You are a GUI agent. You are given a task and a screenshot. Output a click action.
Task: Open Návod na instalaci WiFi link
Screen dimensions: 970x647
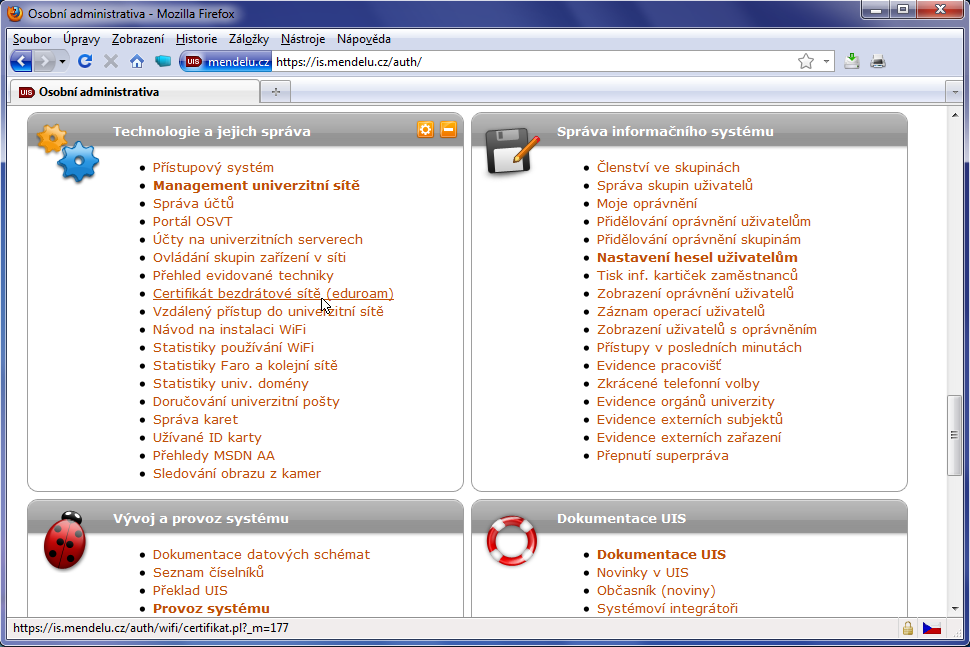tap(230, 330)
